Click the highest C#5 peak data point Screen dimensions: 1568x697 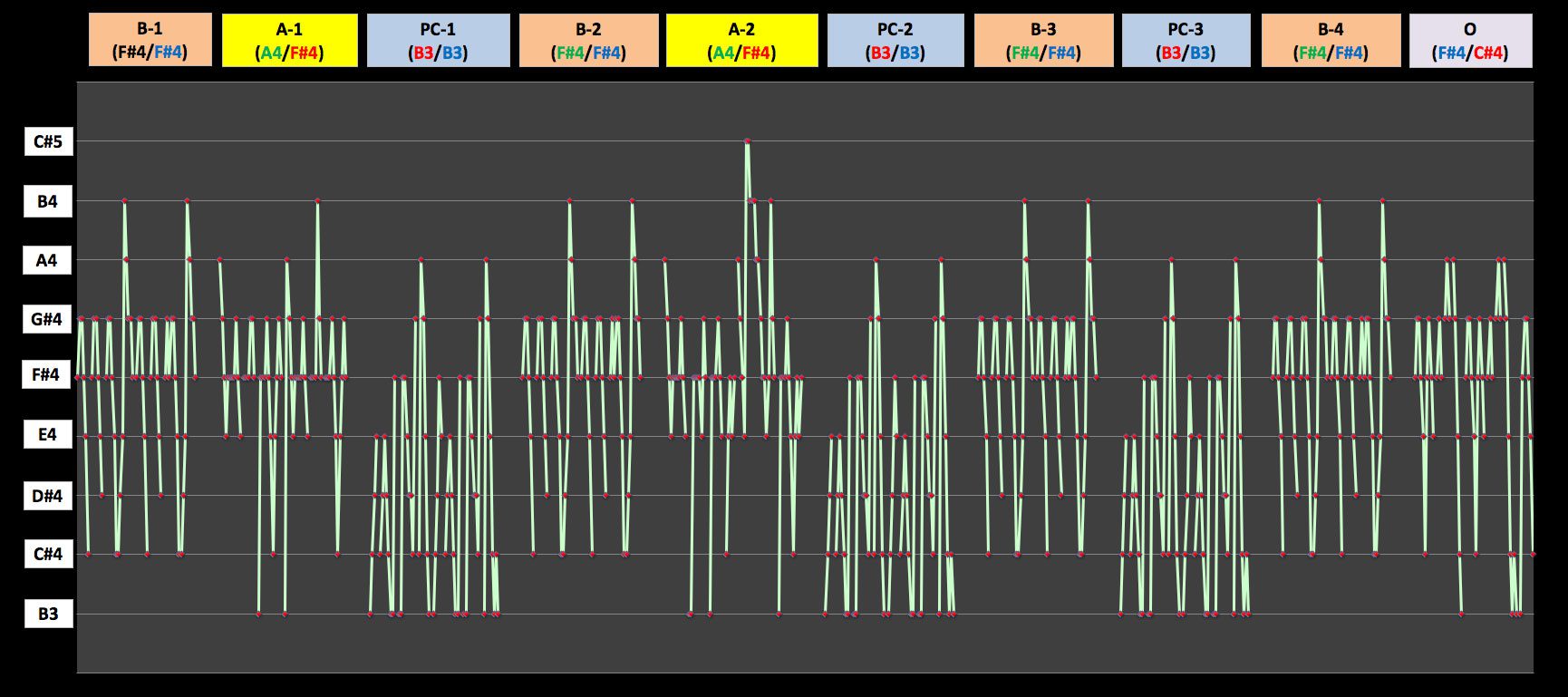point(747,141)
